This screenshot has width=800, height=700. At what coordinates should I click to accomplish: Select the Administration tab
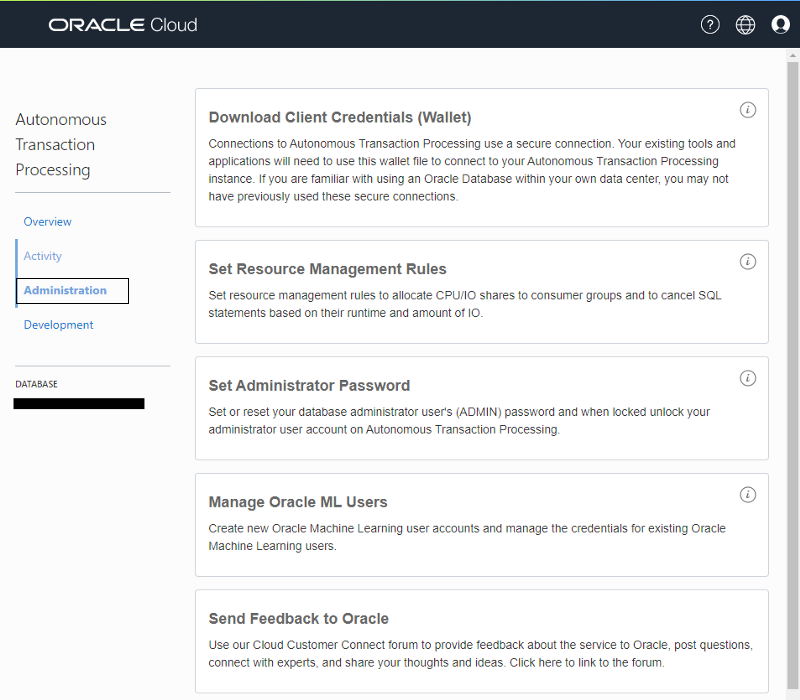65,291
